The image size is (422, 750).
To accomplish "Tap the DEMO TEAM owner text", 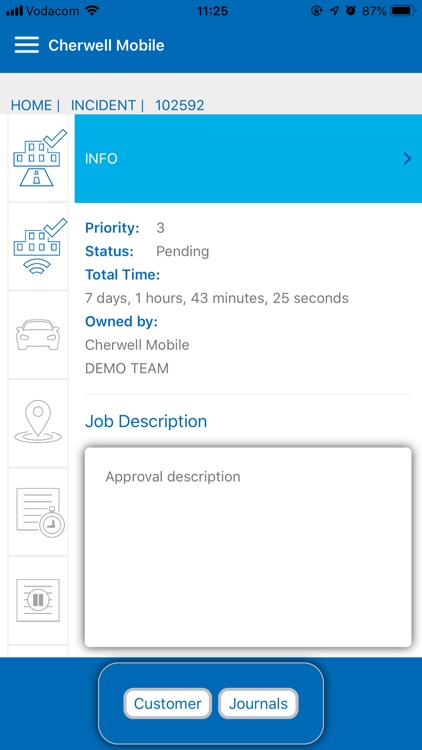I will click(127, 368).
